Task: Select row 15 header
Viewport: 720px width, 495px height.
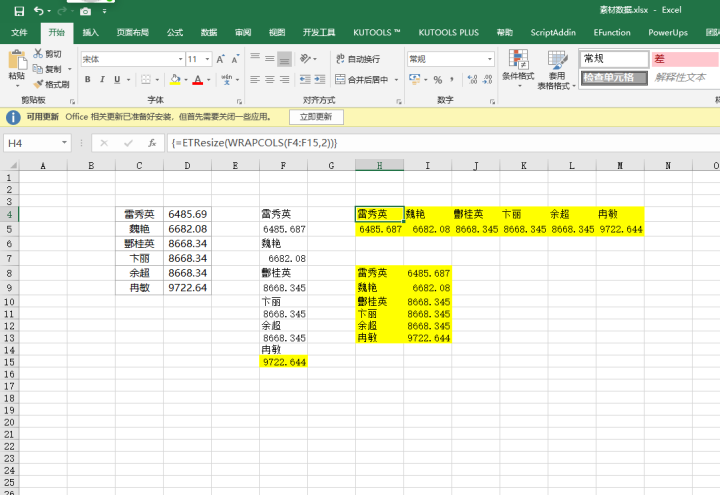Action: [9, 362]
